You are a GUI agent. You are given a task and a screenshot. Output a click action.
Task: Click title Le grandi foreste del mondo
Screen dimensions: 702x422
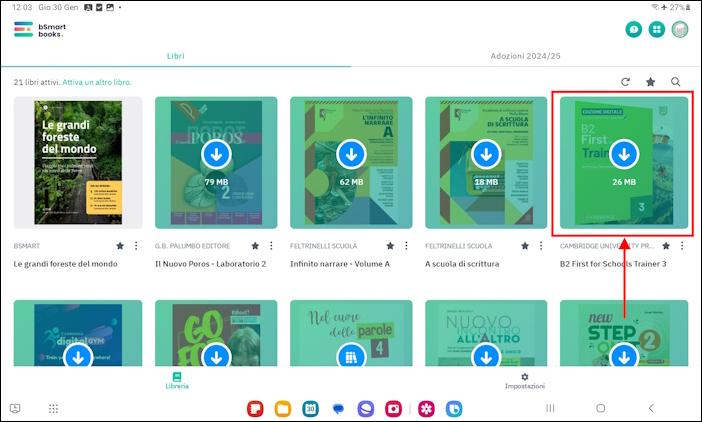pyautogui.click(x=65, y=264)
